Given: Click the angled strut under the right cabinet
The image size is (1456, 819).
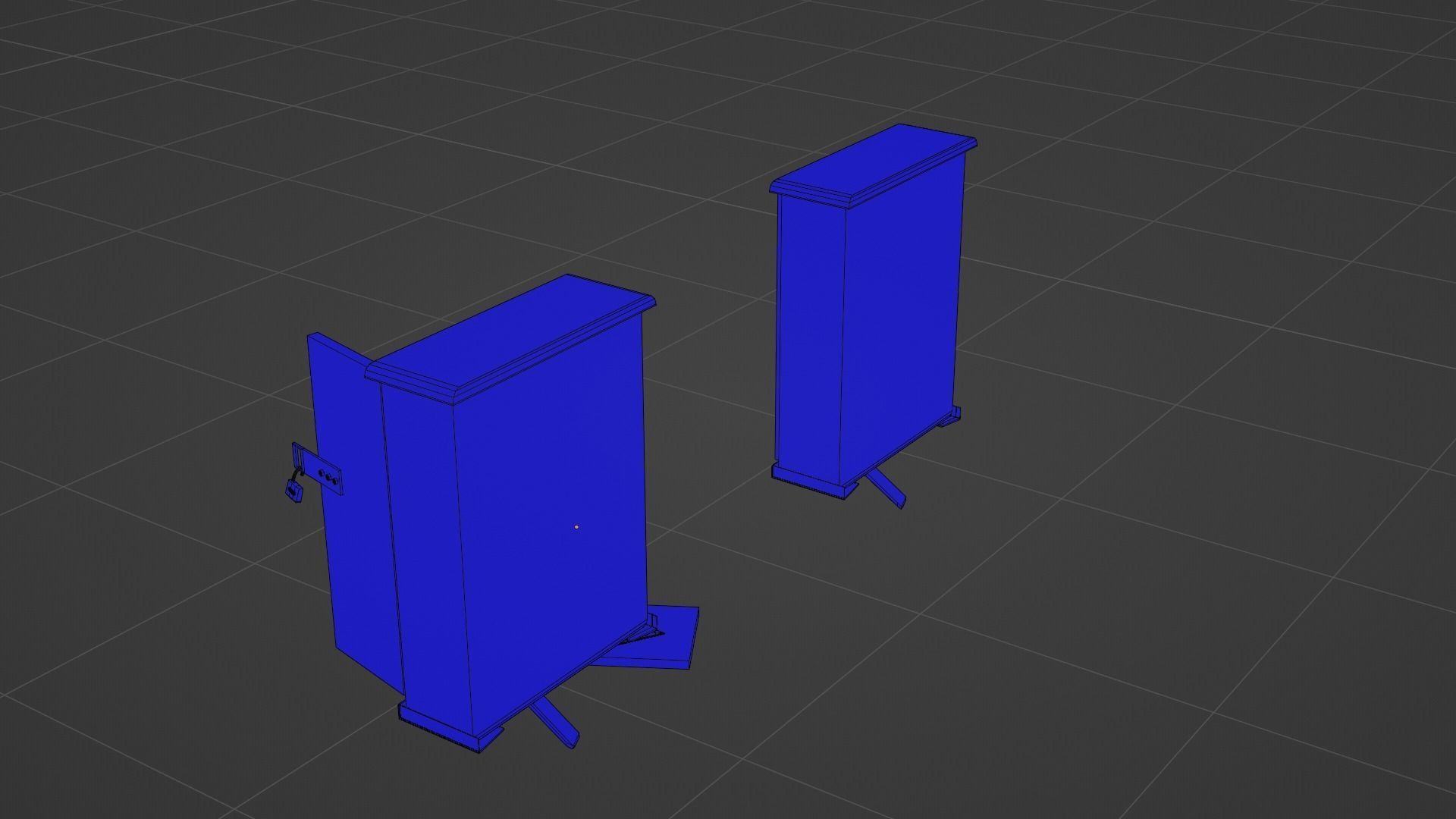Looking at the screenshot, I should click(x=887, y=489).
